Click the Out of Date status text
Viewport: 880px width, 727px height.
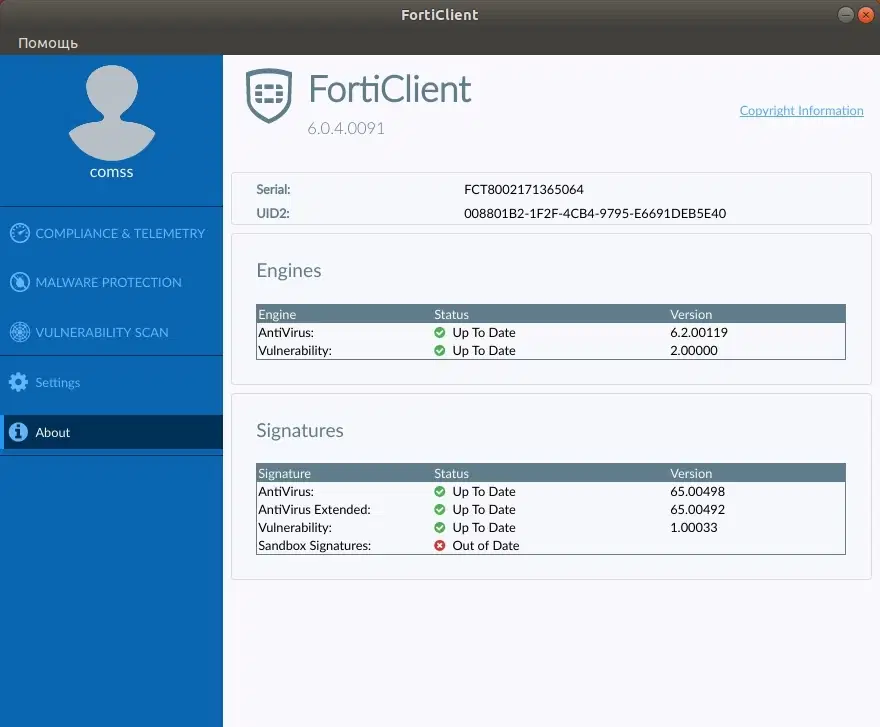(485, 545)
